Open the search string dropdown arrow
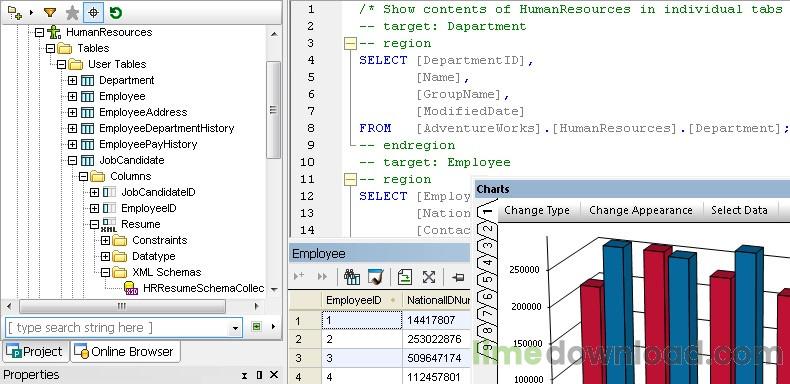The height and width of the screenshot is (384, 790). [x=235, y=328]
